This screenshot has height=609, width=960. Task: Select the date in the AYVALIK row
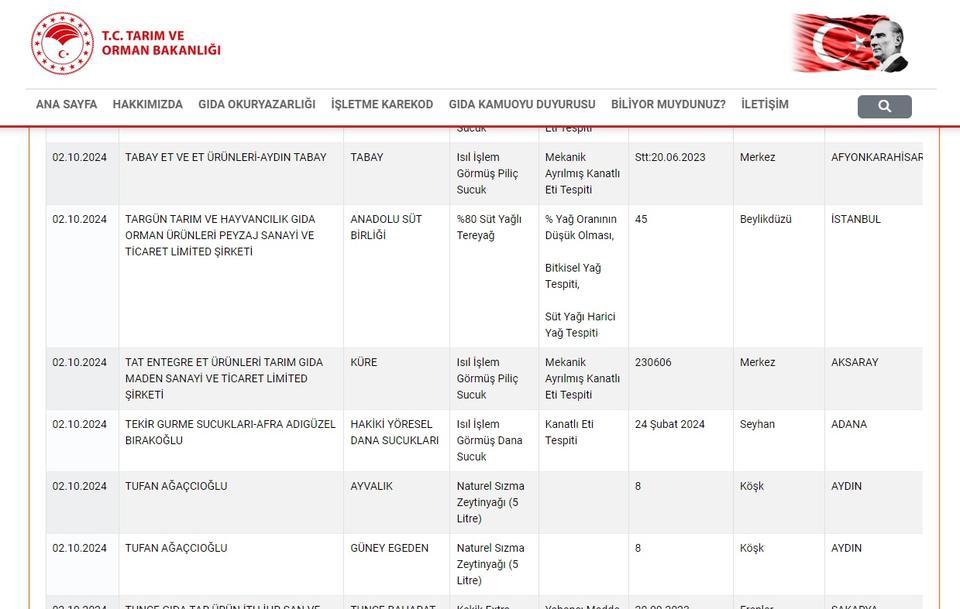click(80, 486)
